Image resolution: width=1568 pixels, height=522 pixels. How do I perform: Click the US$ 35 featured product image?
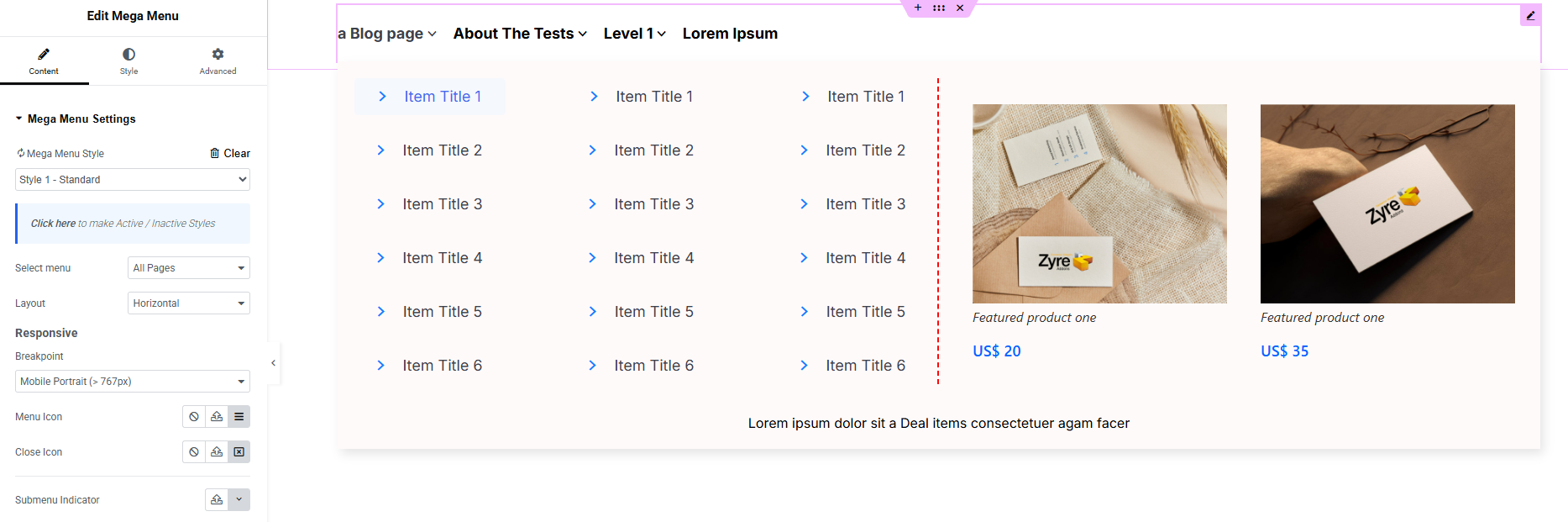pos(1387,203)
